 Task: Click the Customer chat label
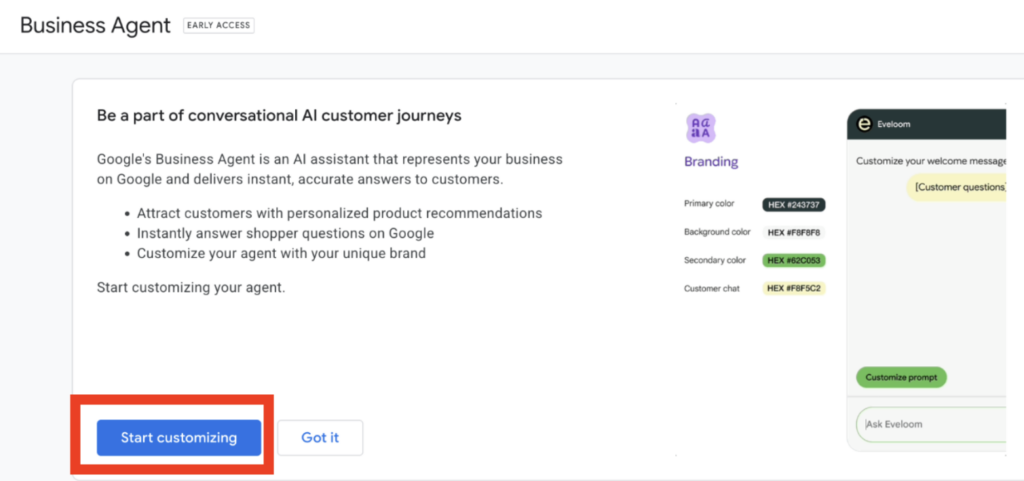click(714, 288)
